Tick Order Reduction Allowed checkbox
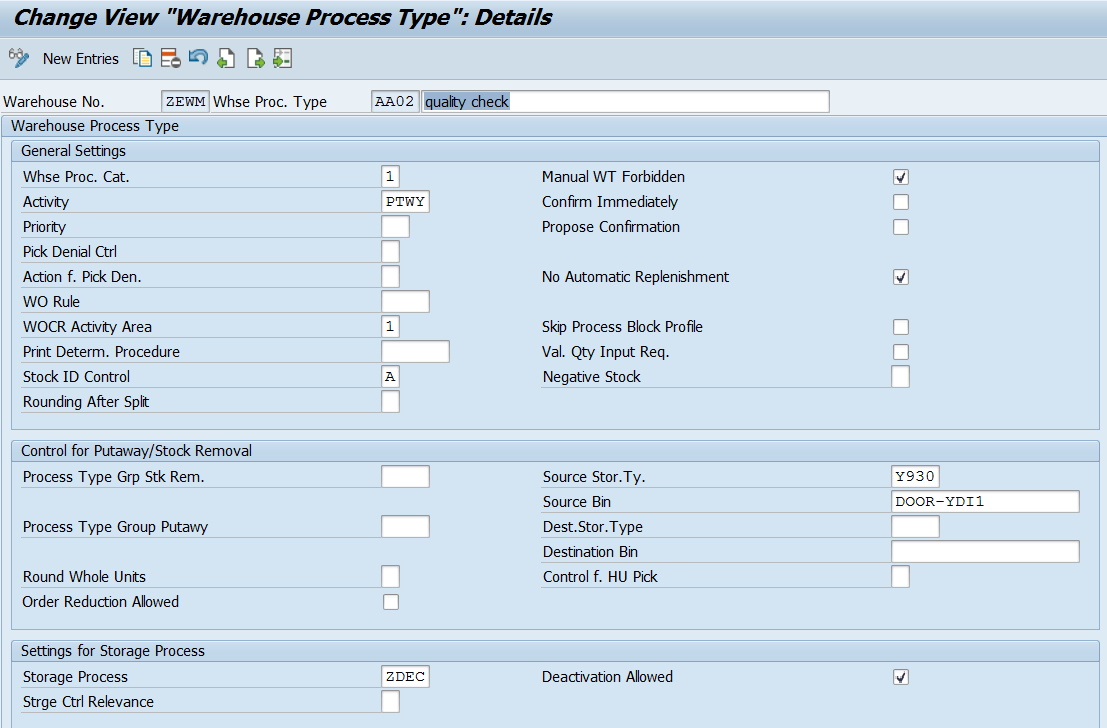The height and width of the screenshot is (728, 1107). (x=391, y=602)
